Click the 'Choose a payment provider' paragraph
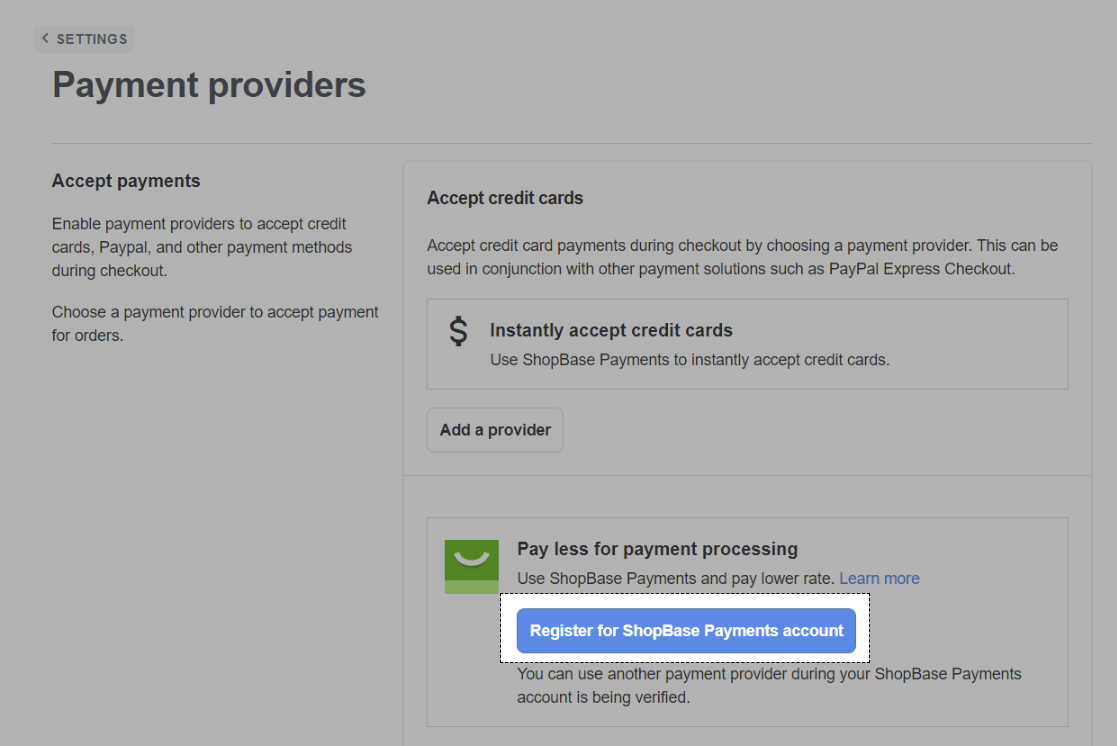The image size is (1117, 746). pyautogui.click(x=214, y=323)
